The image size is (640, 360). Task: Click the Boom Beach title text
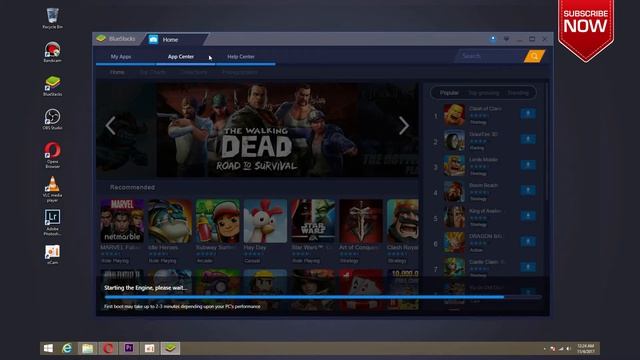[483, 185]
